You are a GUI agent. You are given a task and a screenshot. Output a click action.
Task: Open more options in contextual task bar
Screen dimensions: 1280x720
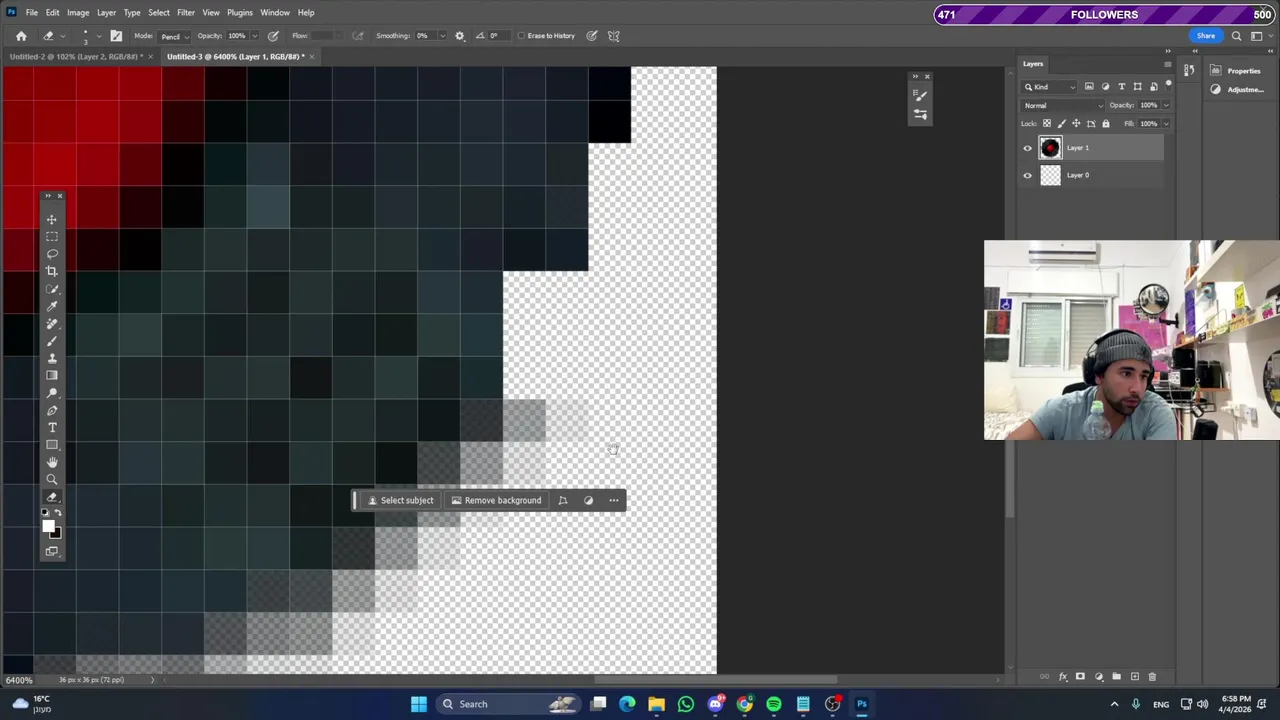(x=614, y=500)
